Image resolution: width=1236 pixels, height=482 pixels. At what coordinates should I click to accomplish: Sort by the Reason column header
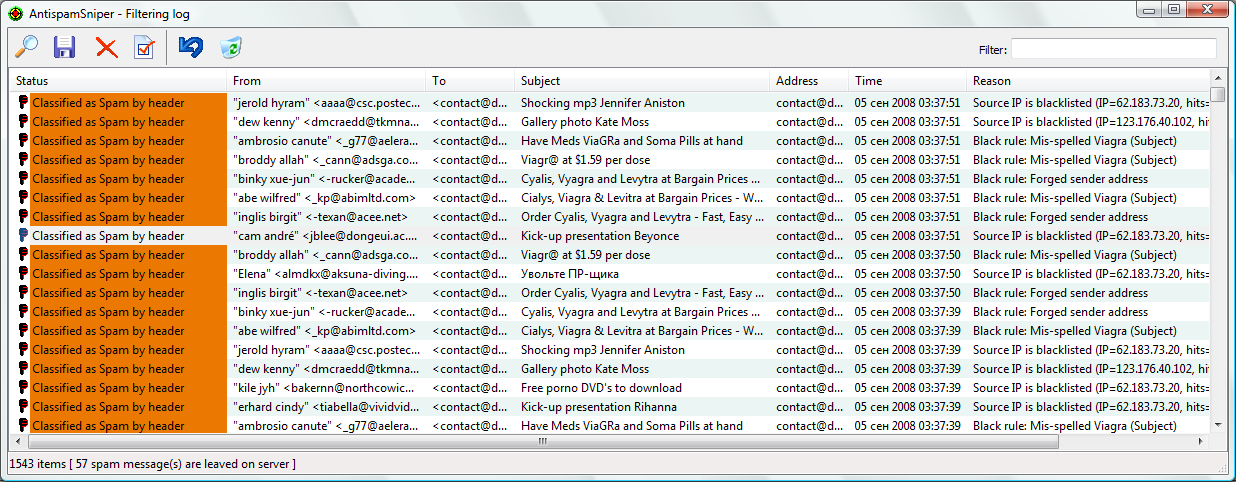pos(1088,81)
